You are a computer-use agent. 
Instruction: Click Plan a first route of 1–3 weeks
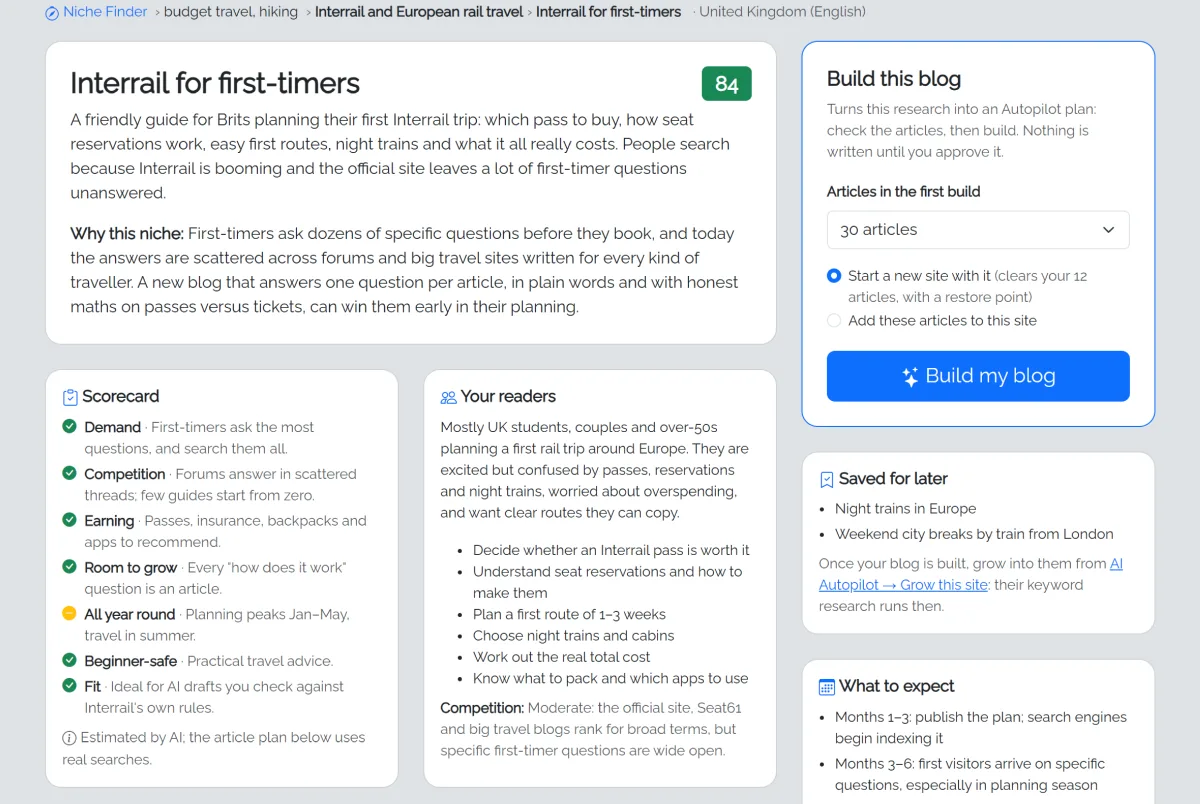[569, 614]
